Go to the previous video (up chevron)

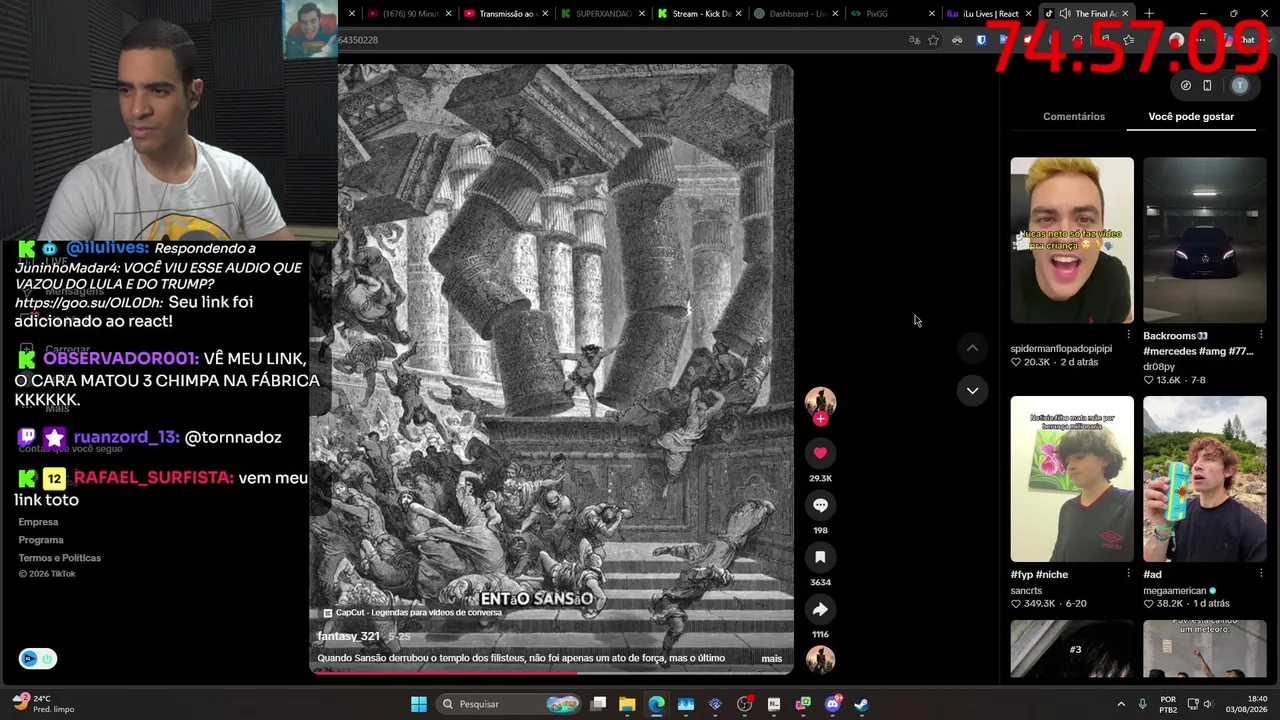(972, 348)
